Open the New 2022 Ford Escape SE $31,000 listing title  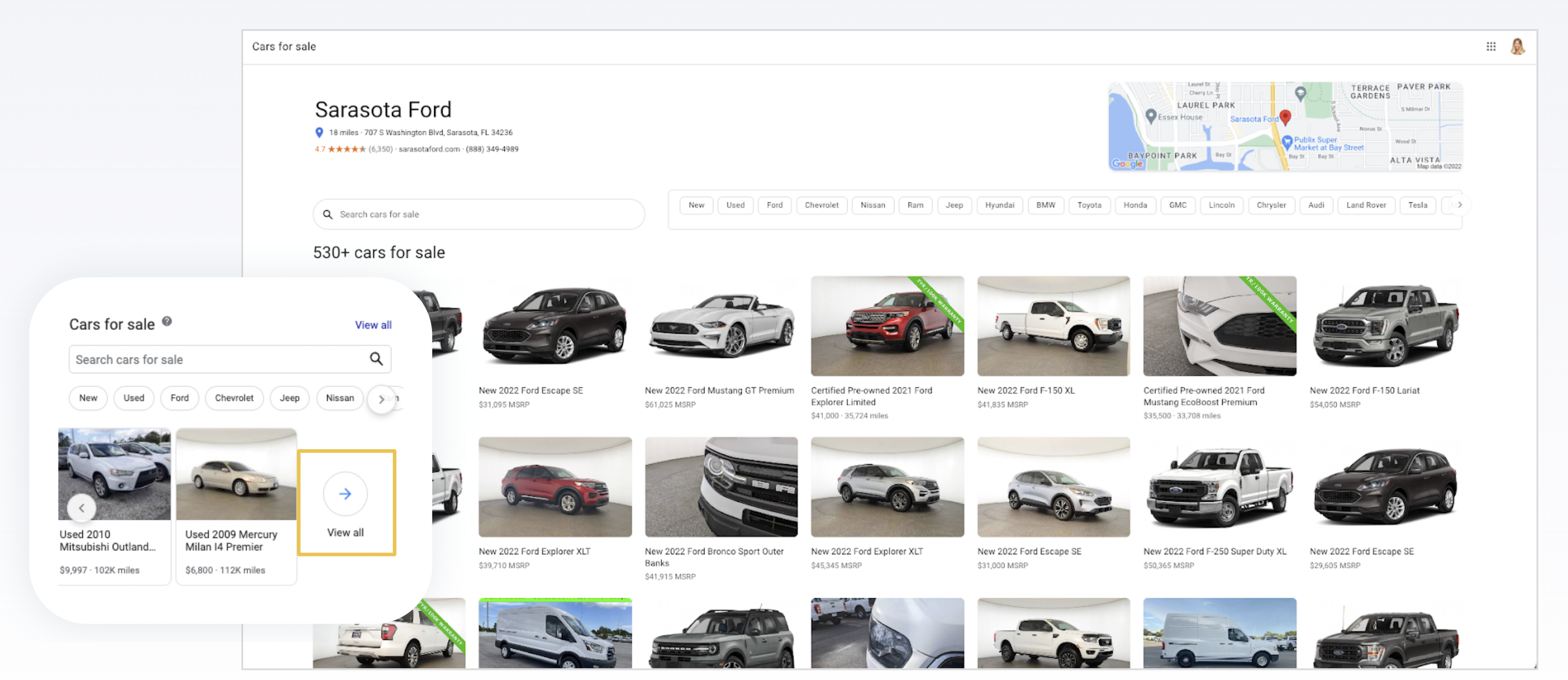tap(1029, 551)
